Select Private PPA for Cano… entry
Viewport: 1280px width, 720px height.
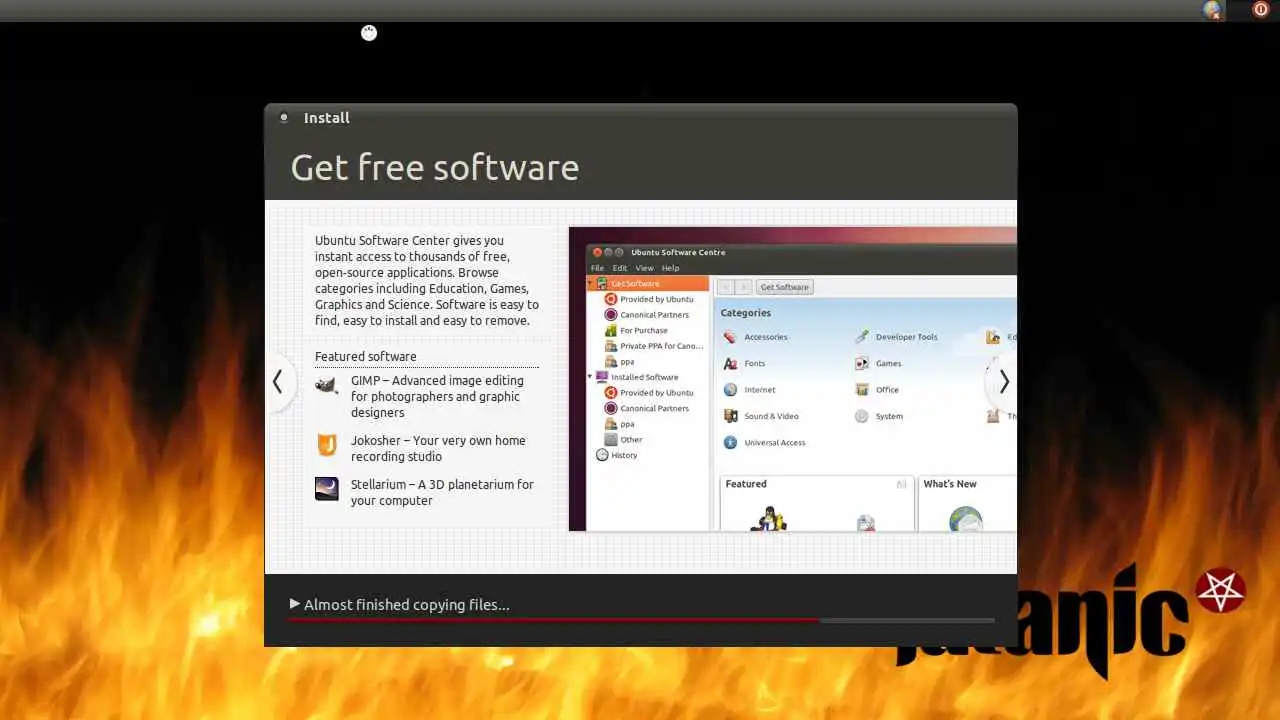pos(661,346)
